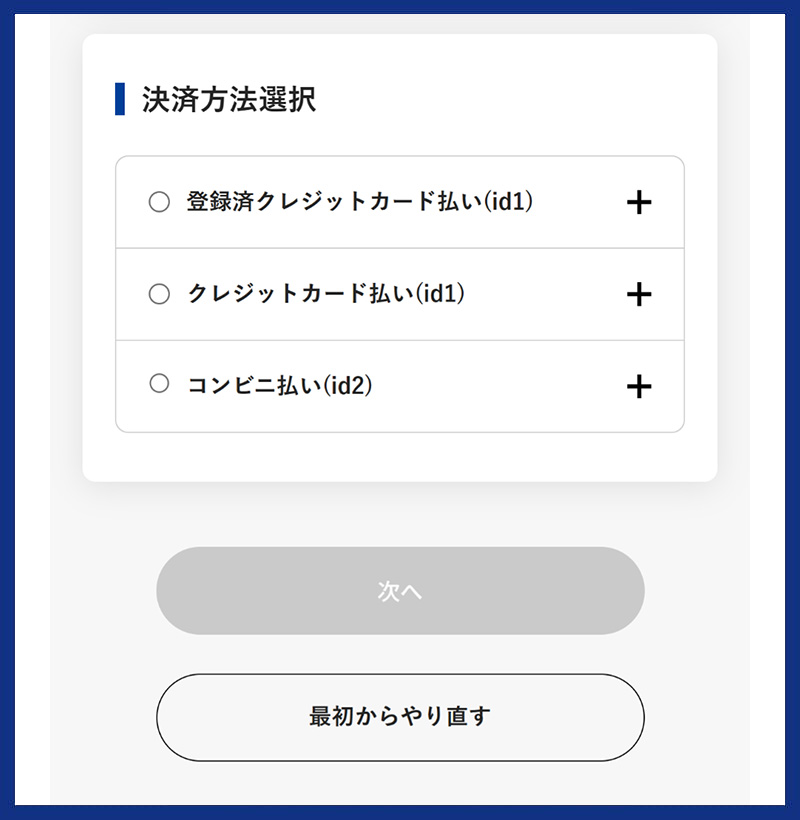Expand the 登録済クレジットカード払い plus icon
Viewport: 800px width, 820px height.
tap(638, 202)
